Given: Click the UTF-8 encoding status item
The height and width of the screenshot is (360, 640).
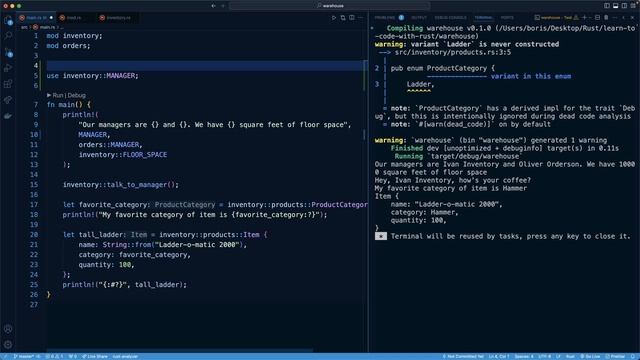Looking at the screenshot, I should tap(544, 356).
